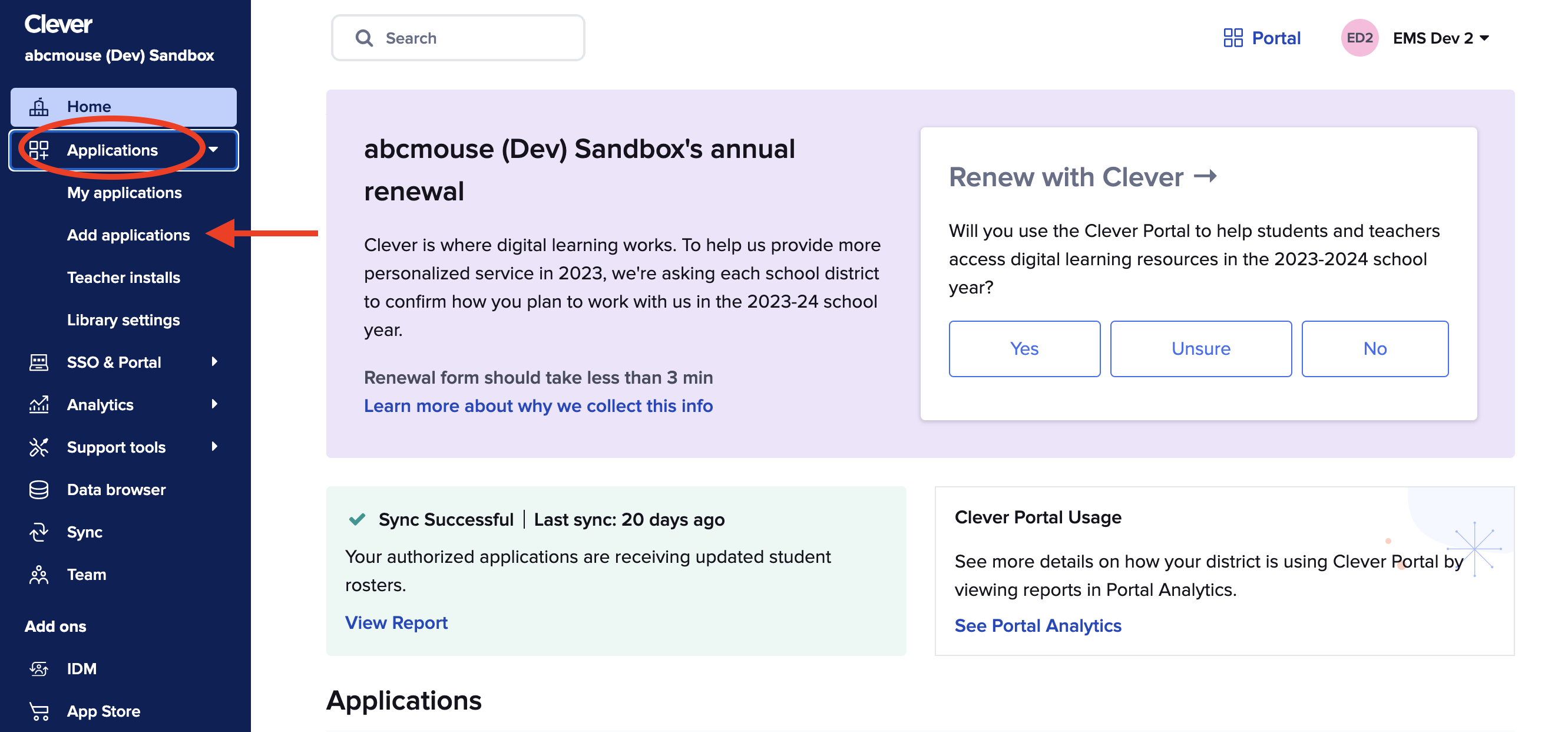Click the Support tools wrench icon
Screen dimensions: 1568x732
pos(39,447)
